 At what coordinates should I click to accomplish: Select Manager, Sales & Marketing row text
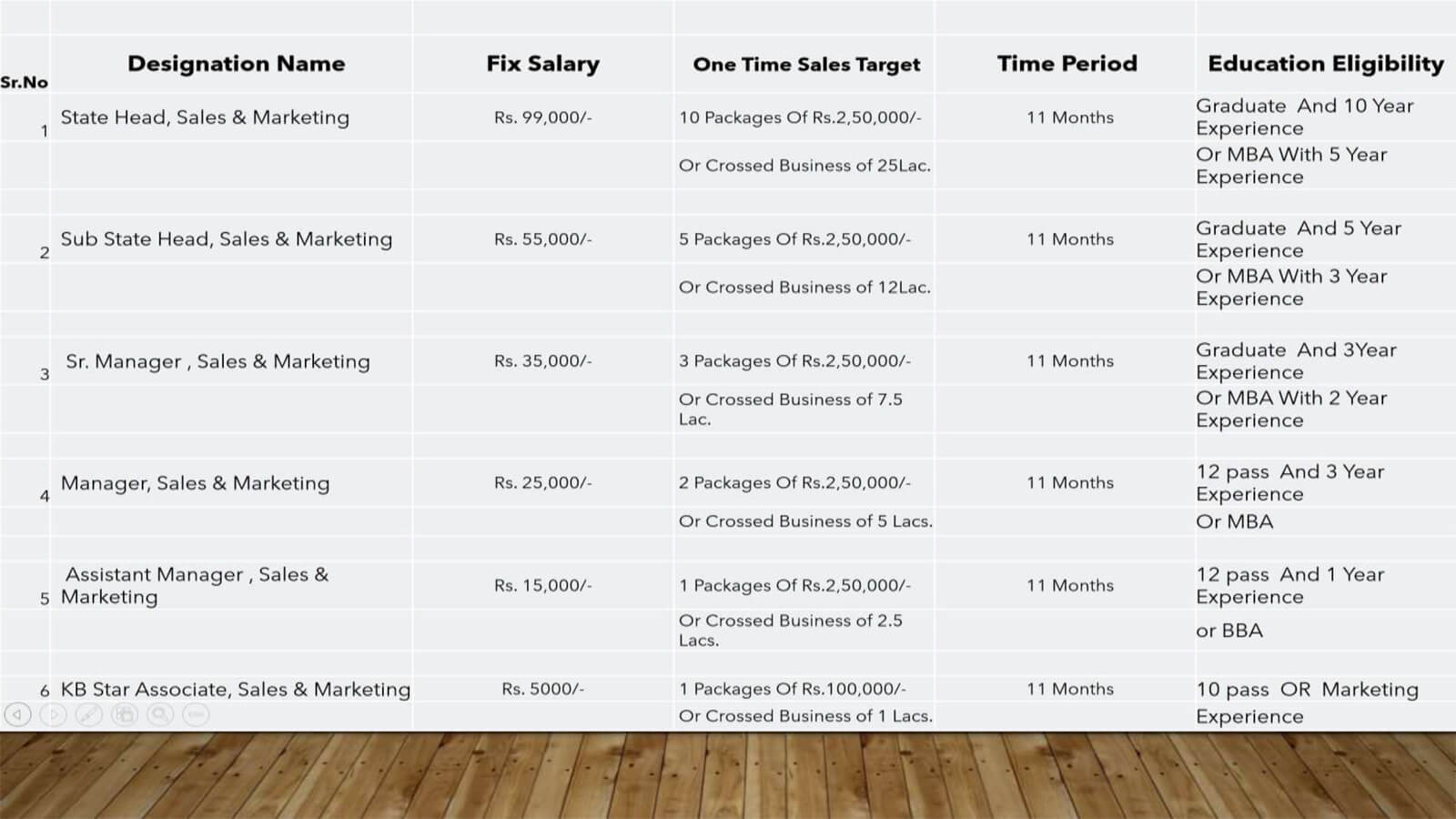[195, 483]
